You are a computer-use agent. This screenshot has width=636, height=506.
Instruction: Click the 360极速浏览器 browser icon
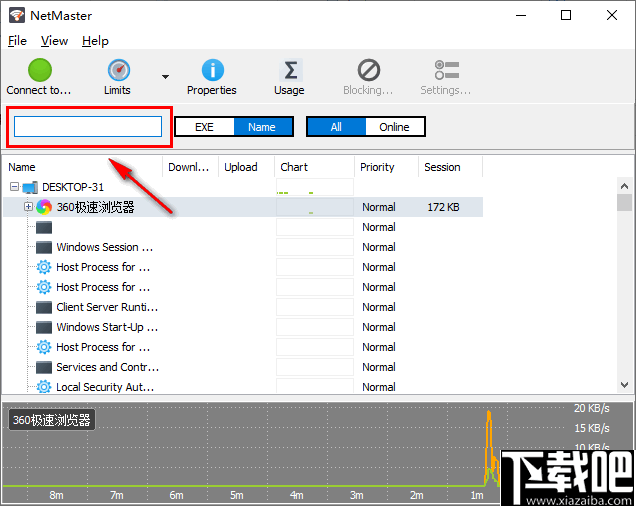[x=44, y=207]
